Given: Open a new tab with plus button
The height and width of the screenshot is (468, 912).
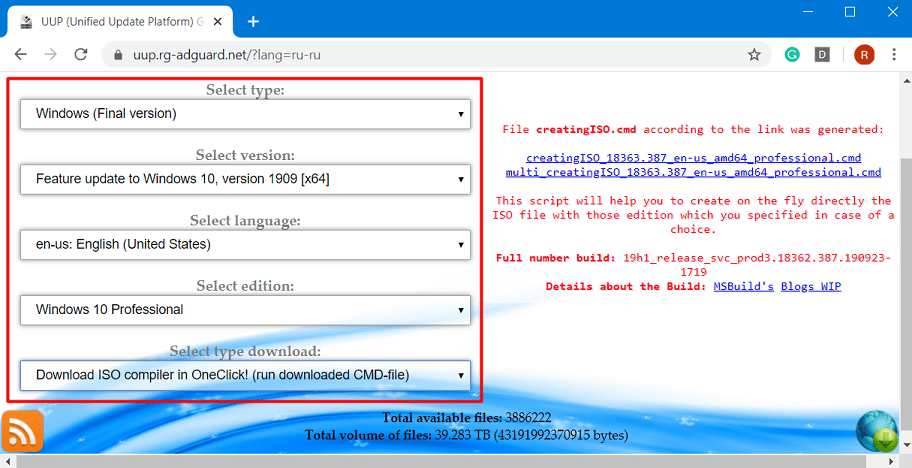Looking at the screenshot, I should (x=253, y=22).
